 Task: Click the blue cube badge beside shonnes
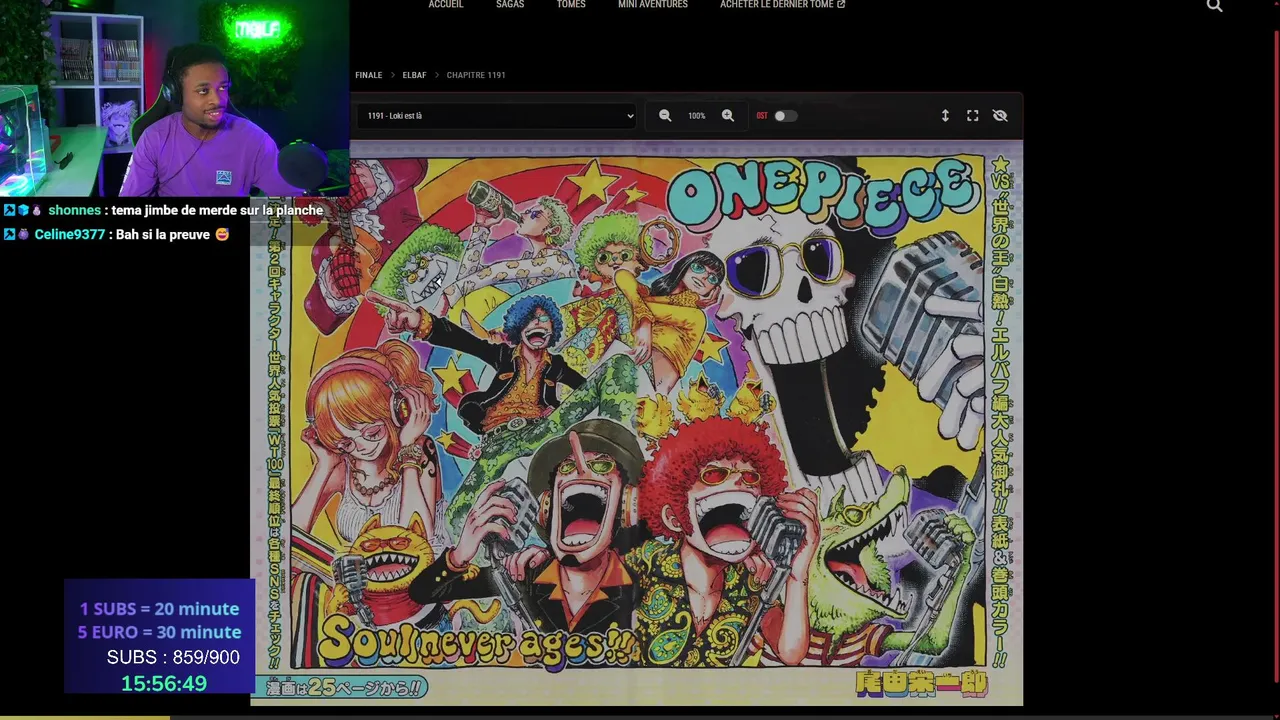(x=23, y=211)
